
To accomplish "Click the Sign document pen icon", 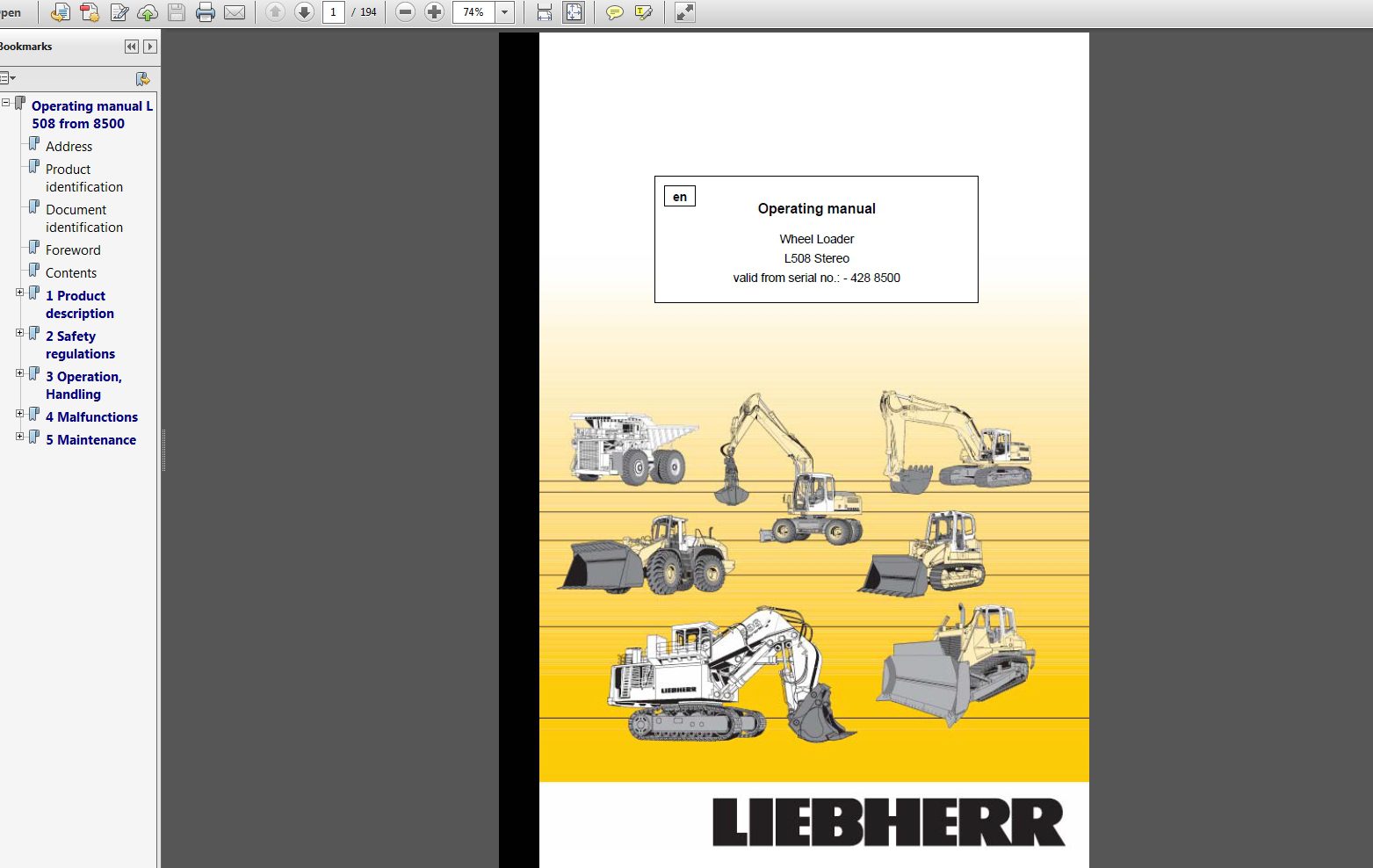I will (119, 12).
